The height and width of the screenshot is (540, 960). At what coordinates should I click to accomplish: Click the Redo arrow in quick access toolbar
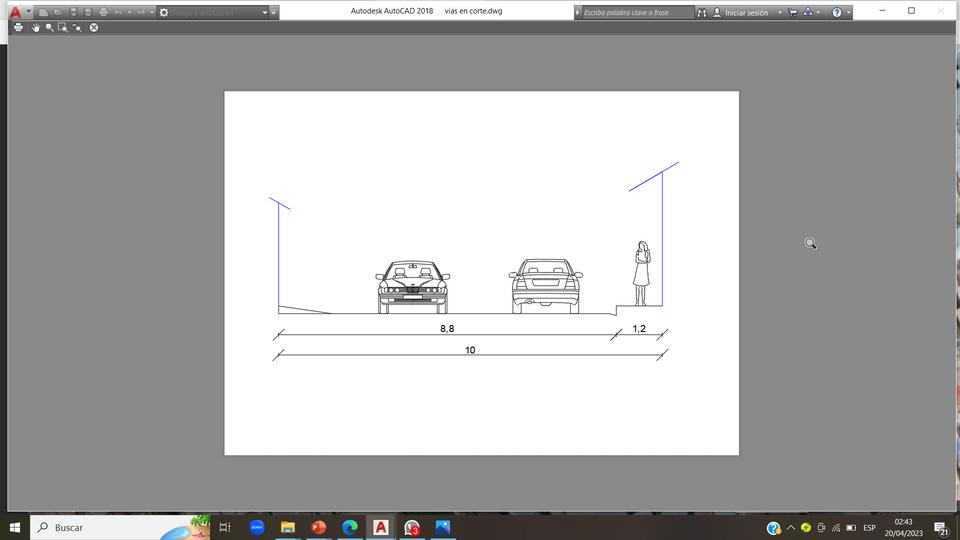141,12
